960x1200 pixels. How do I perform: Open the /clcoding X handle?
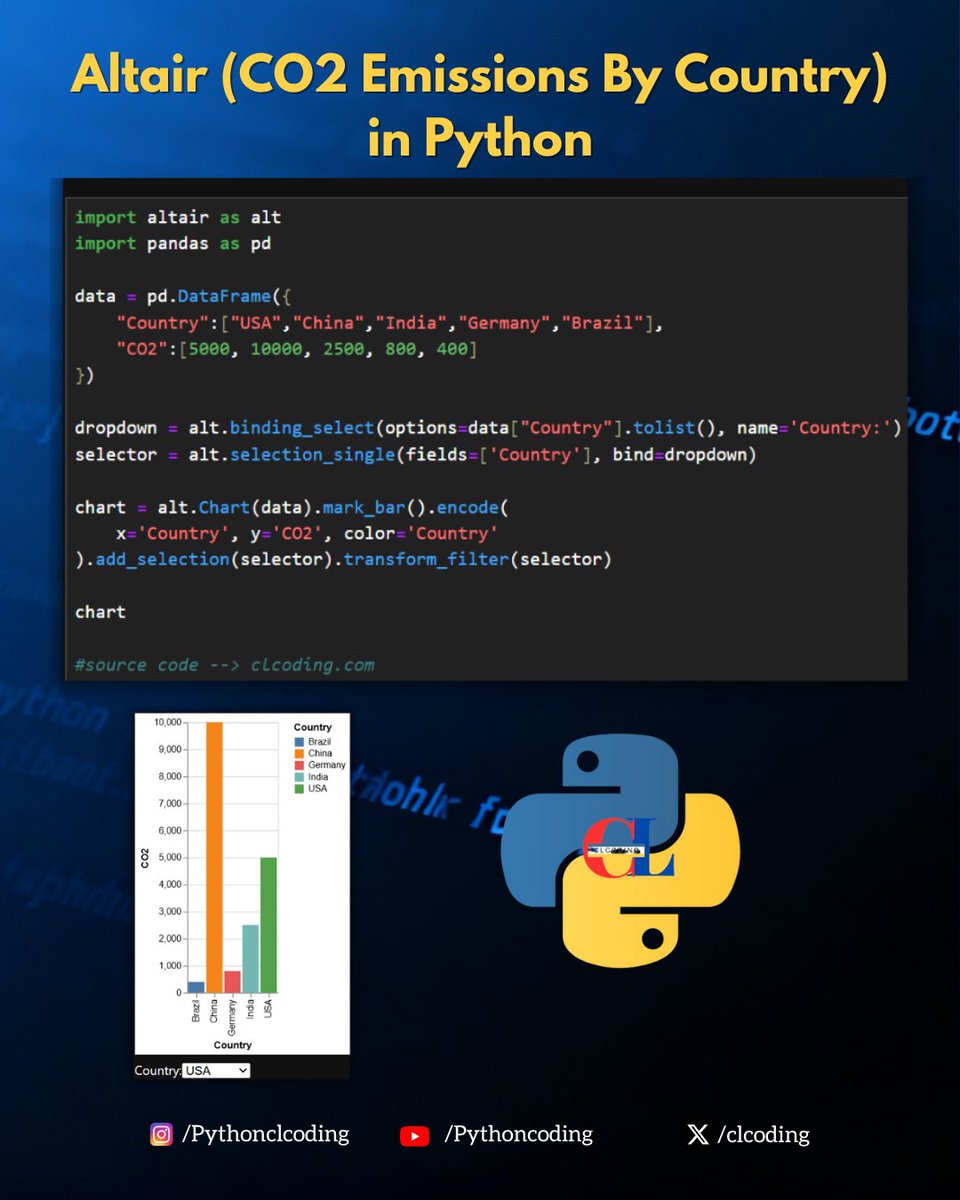(763, 1135)
